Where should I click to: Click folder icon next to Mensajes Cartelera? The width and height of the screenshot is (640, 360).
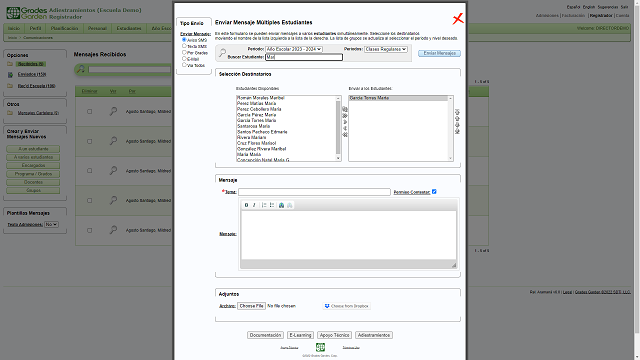click(10, 113)
